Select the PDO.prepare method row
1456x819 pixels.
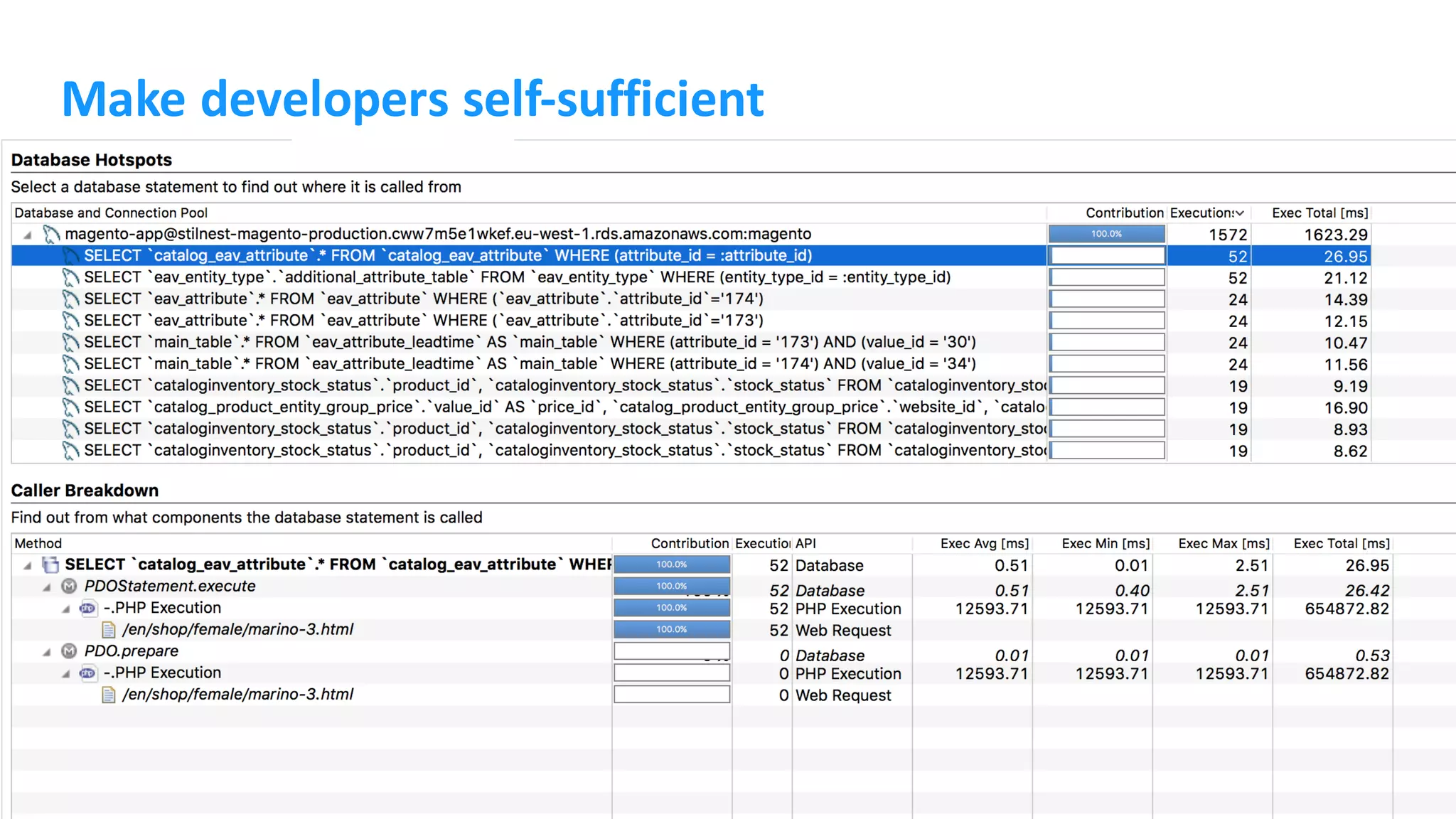coord(132,651)
